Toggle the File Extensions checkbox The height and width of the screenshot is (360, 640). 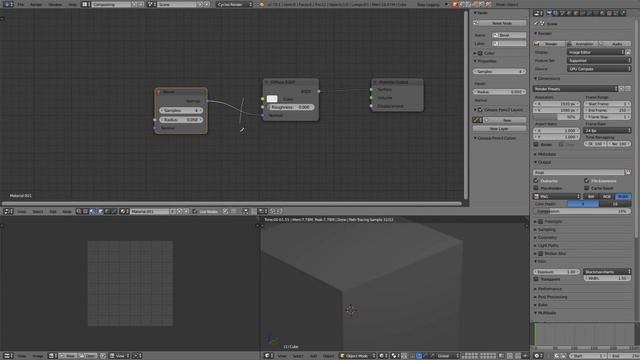pyautogui.click(x=587, y=181)
